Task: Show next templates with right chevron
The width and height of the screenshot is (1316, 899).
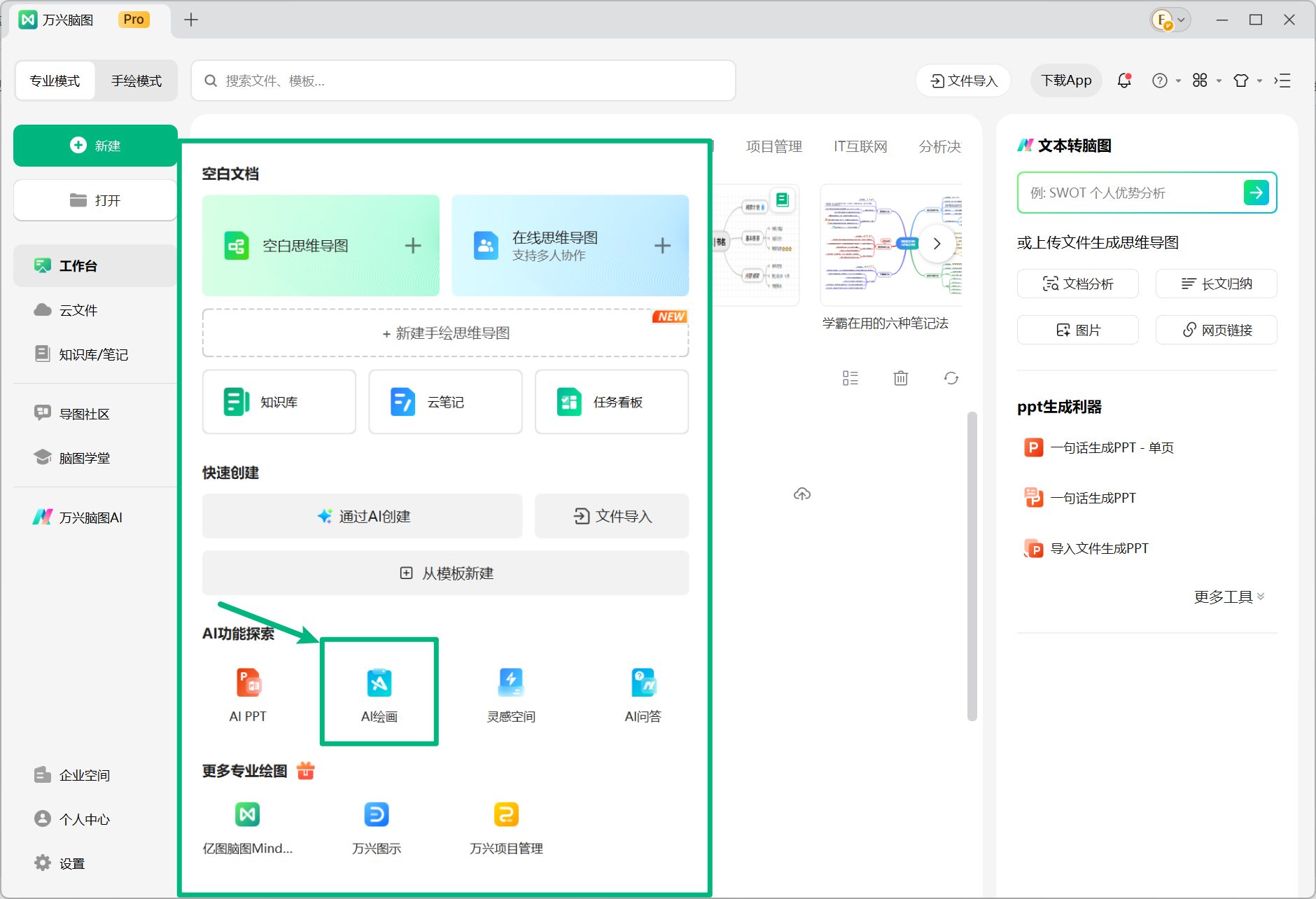Action: (x=937, y=244)
